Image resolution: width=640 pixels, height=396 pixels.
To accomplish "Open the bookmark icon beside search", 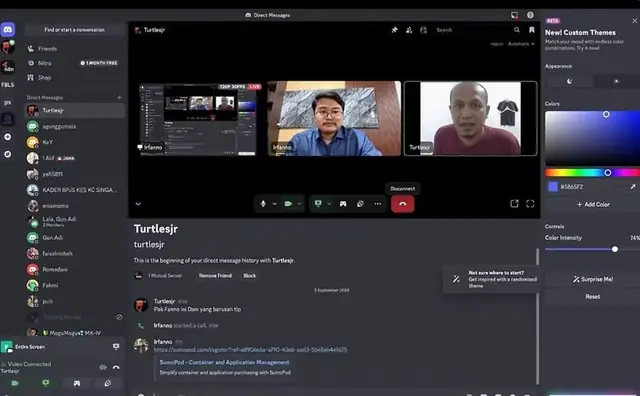I will [531, 30].
